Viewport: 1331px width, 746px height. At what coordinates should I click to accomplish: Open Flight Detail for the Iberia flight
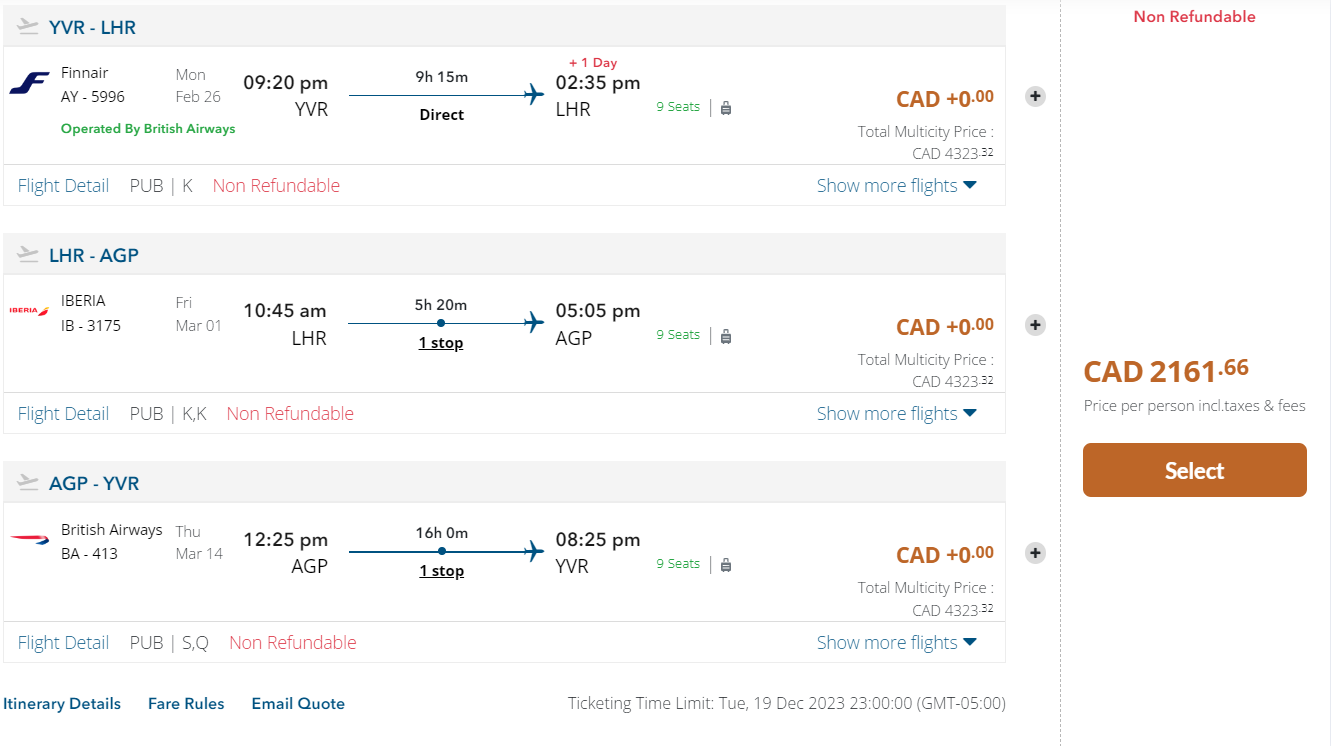63,414
